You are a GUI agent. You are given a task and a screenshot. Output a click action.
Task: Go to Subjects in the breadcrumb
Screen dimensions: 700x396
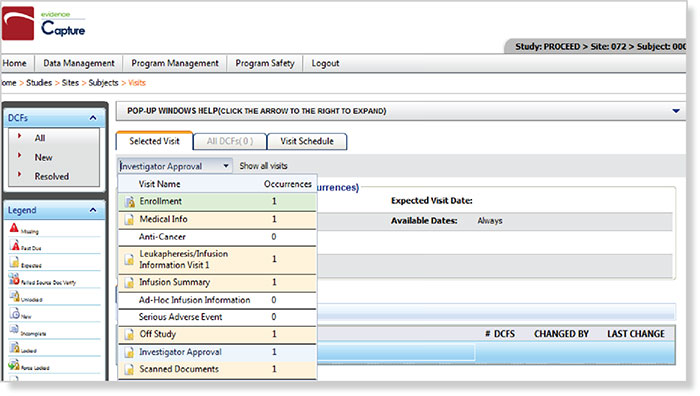[103, 83]
